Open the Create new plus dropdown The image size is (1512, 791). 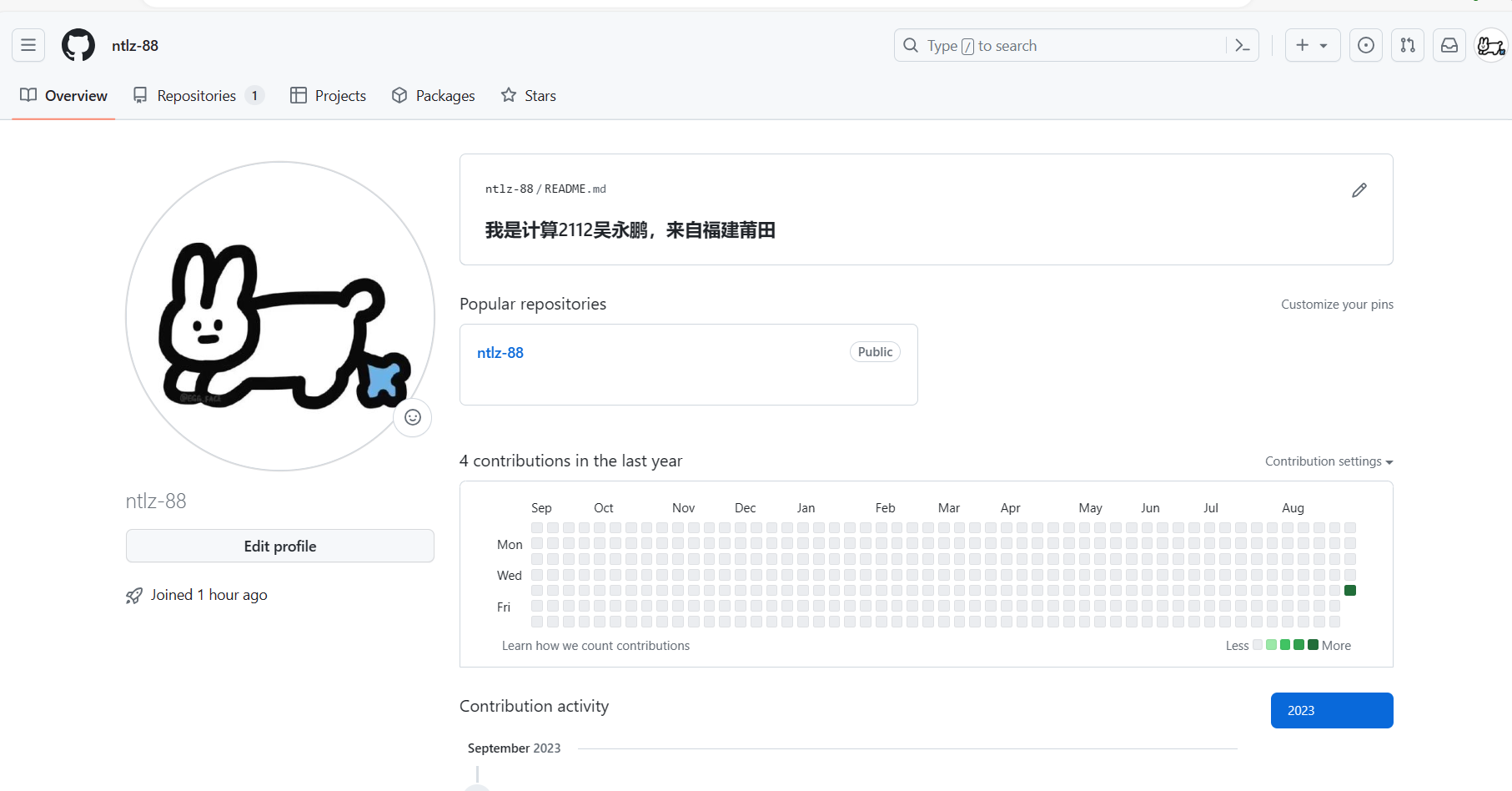pyautogui.click(x=1312, y=45)
